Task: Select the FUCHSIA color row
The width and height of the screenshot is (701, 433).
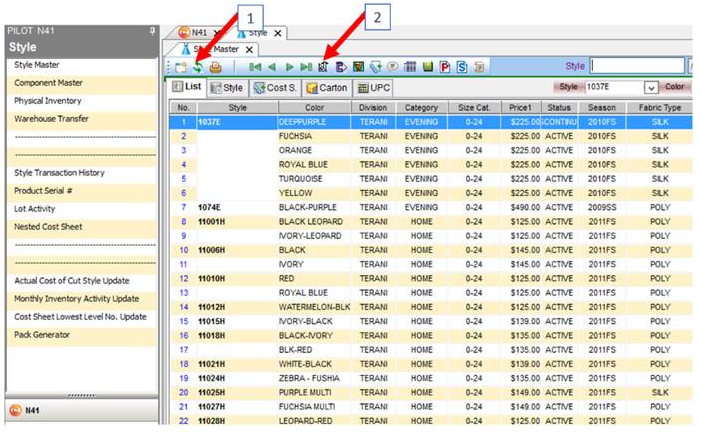Action: click(x=431, y=136)
